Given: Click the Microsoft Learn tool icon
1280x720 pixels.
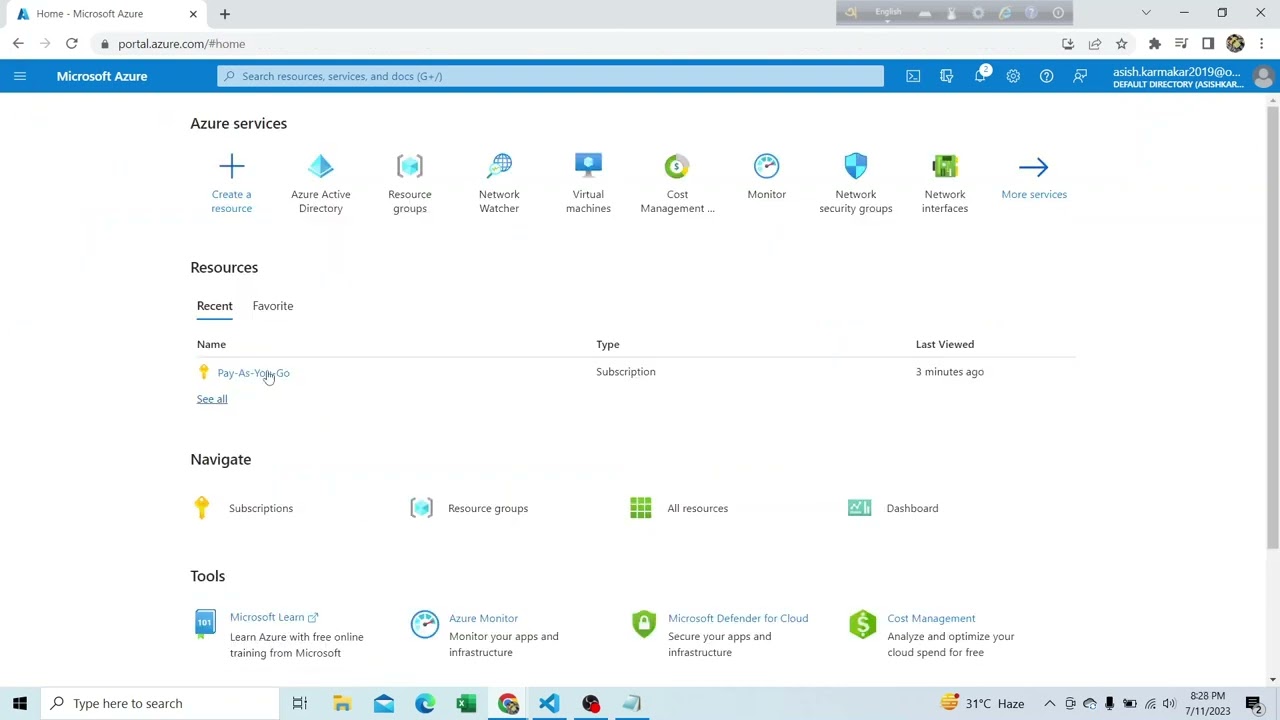Looking at the screenshot, I should [x=205, y=624].
